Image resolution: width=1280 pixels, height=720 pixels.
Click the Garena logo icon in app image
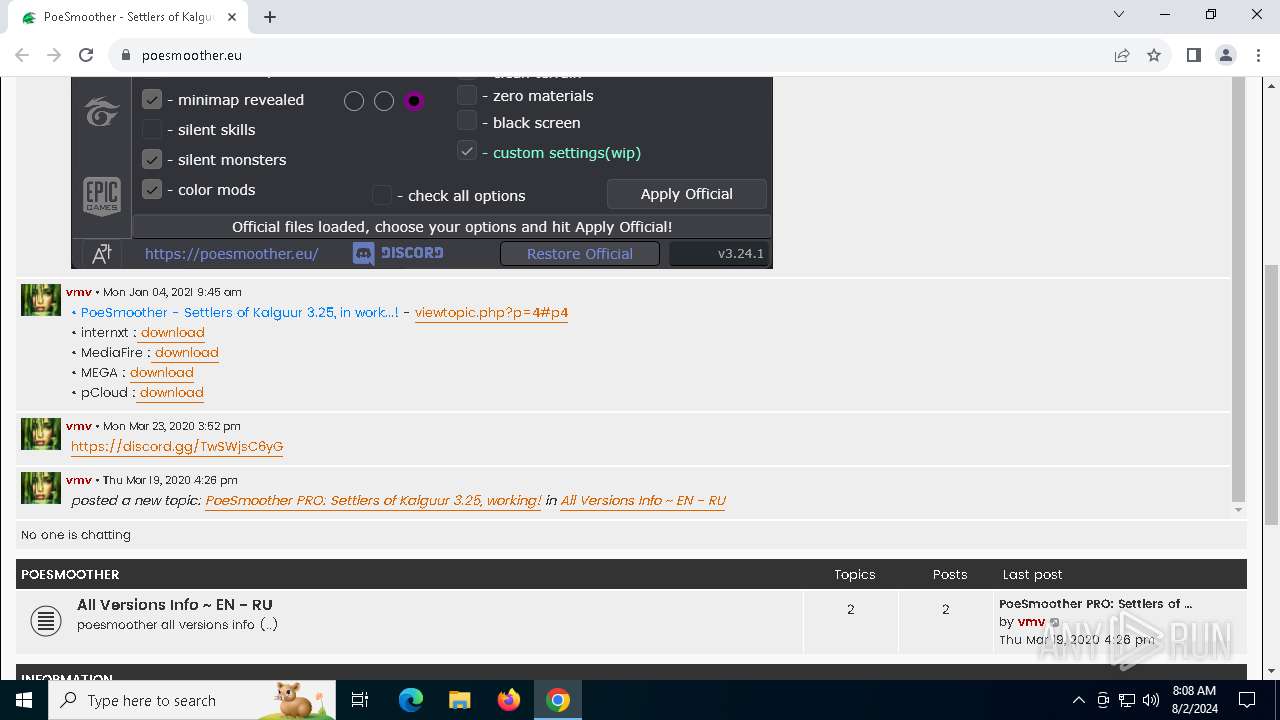(x=101, y=113)
